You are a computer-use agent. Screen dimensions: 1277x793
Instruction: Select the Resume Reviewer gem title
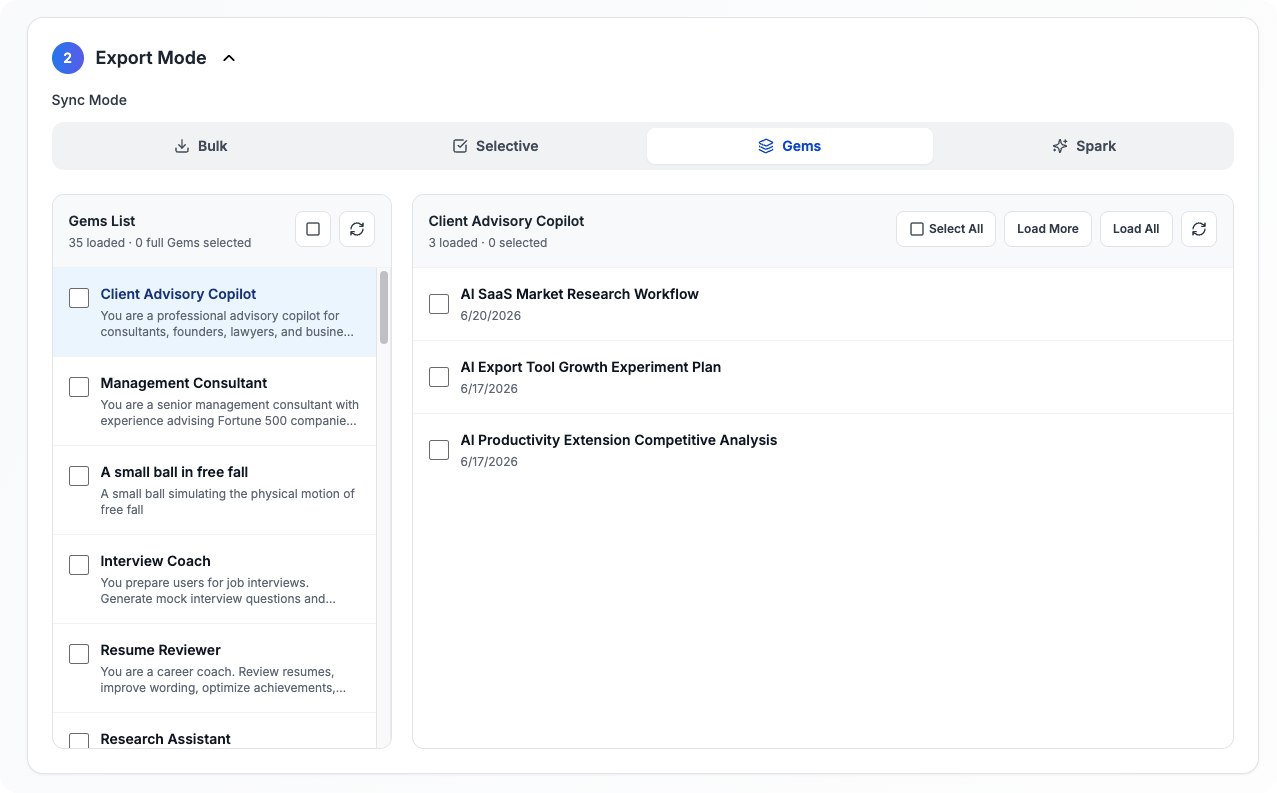161,650
